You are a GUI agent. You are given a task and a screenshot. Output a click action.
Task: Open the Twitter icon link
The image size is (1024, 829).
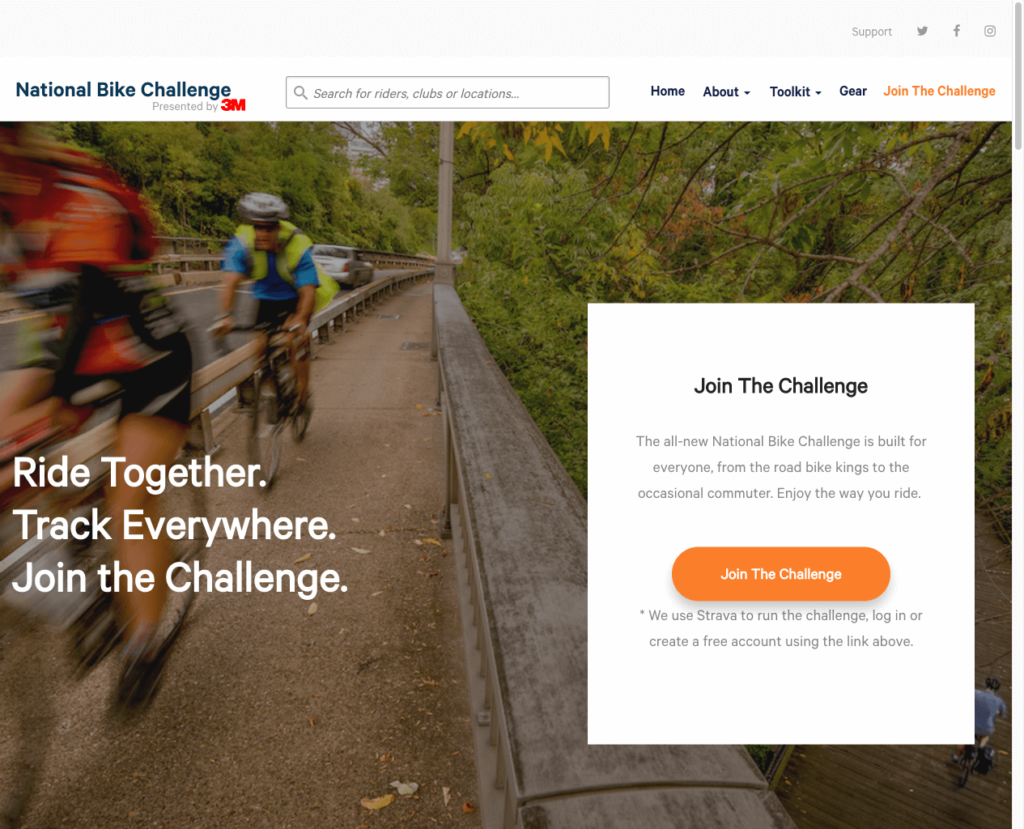click(922, 31)
